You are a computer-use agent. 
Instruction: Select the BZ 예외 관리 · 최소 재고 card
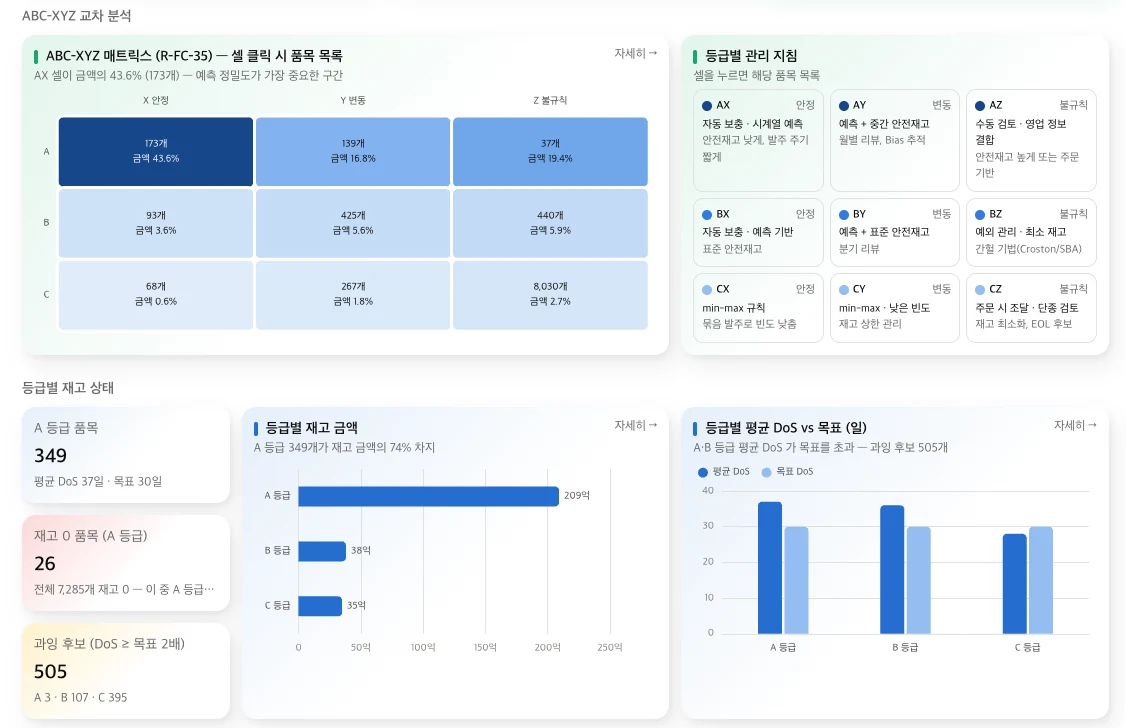point(1031,232)
